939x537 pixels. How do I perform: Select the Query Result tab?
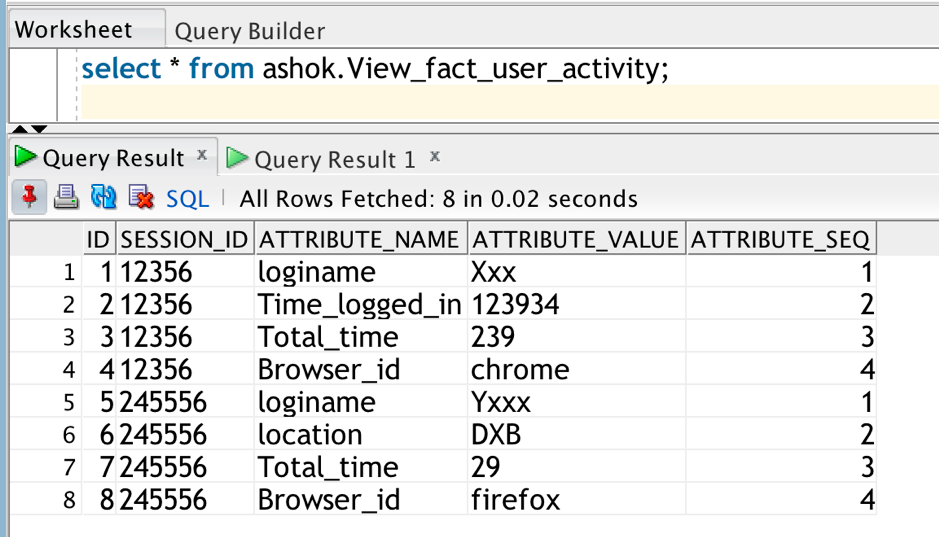(114, 158)
